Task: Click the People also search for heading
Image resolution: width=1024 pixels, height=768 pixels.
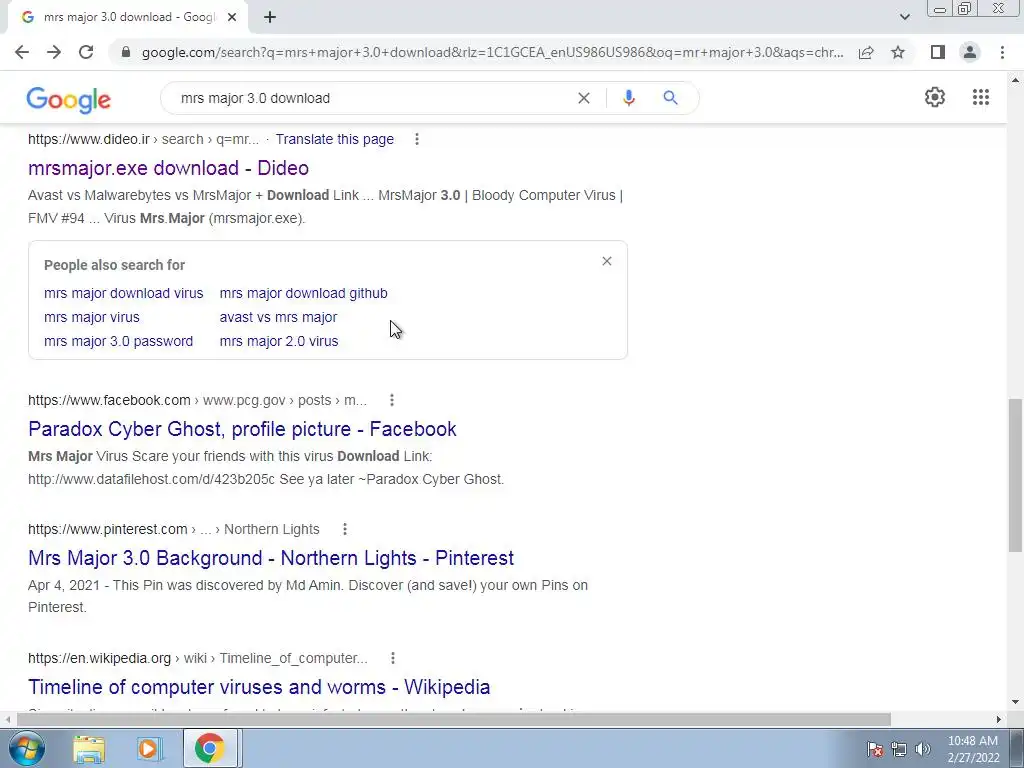Action: pos(114,265)
